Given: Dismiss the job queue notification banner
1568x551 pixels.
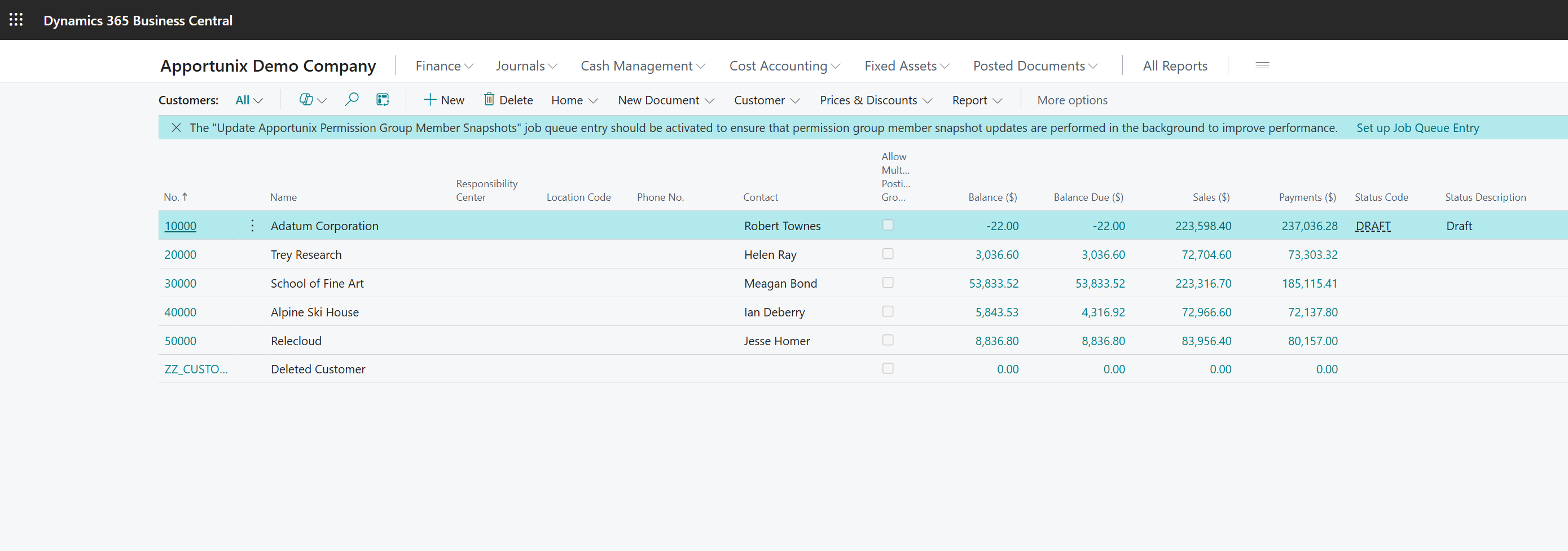Looking at the screenshot, I should coord(176,127).
